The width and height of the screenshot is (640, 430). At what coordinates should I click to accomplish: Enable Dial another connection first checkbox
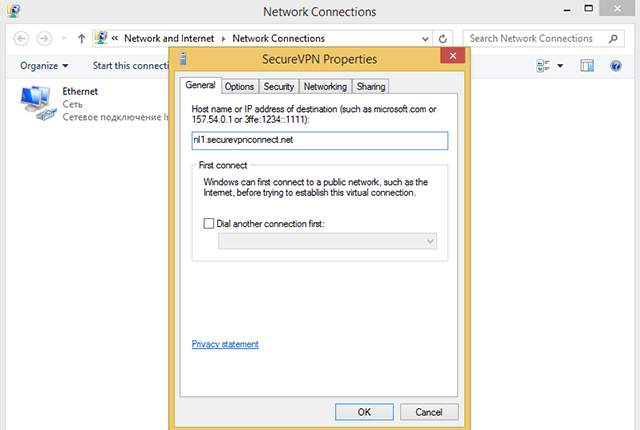coord(209,224)
